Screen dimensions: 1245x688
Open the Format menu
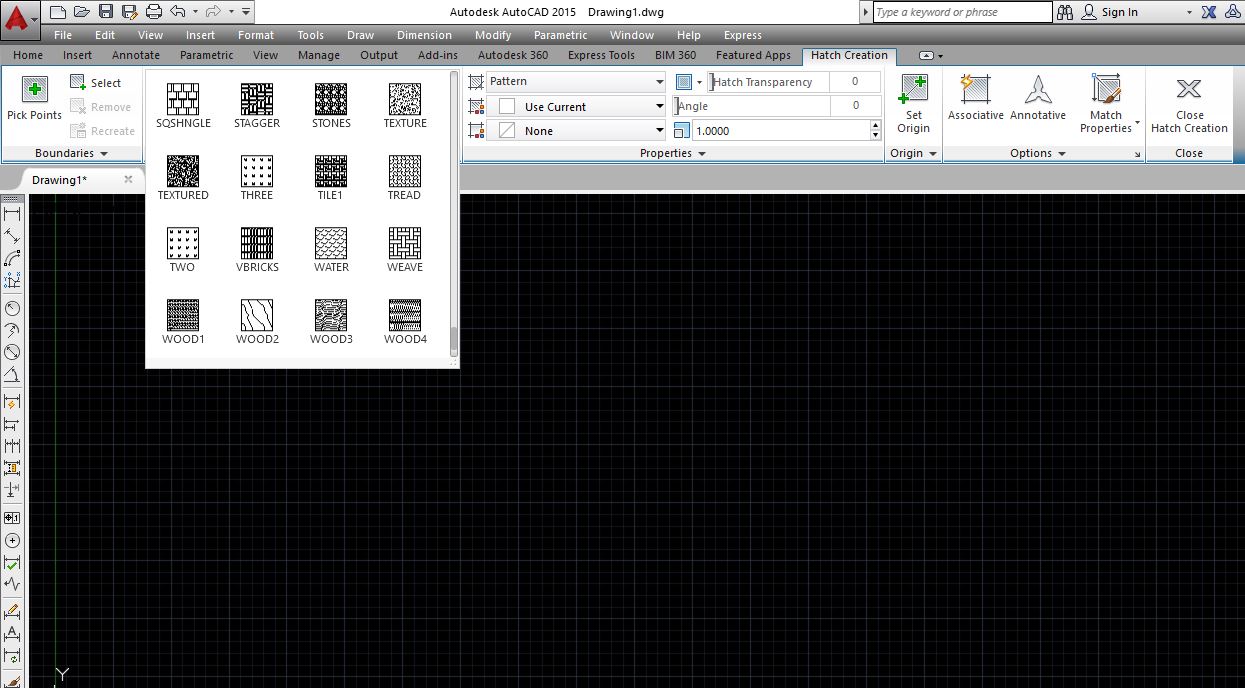[256, 35]
